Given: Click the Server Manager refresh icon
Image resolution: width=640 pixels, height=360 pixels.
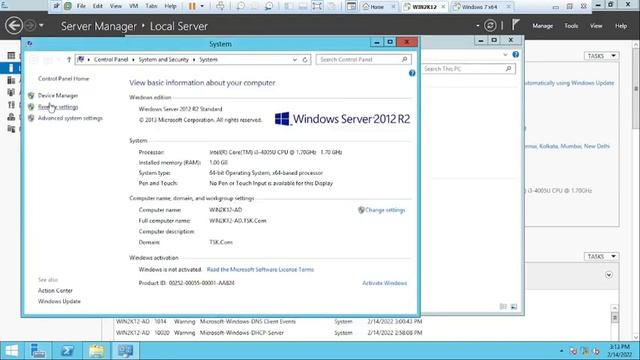Looking at the screenshot, I should (490, 26).
